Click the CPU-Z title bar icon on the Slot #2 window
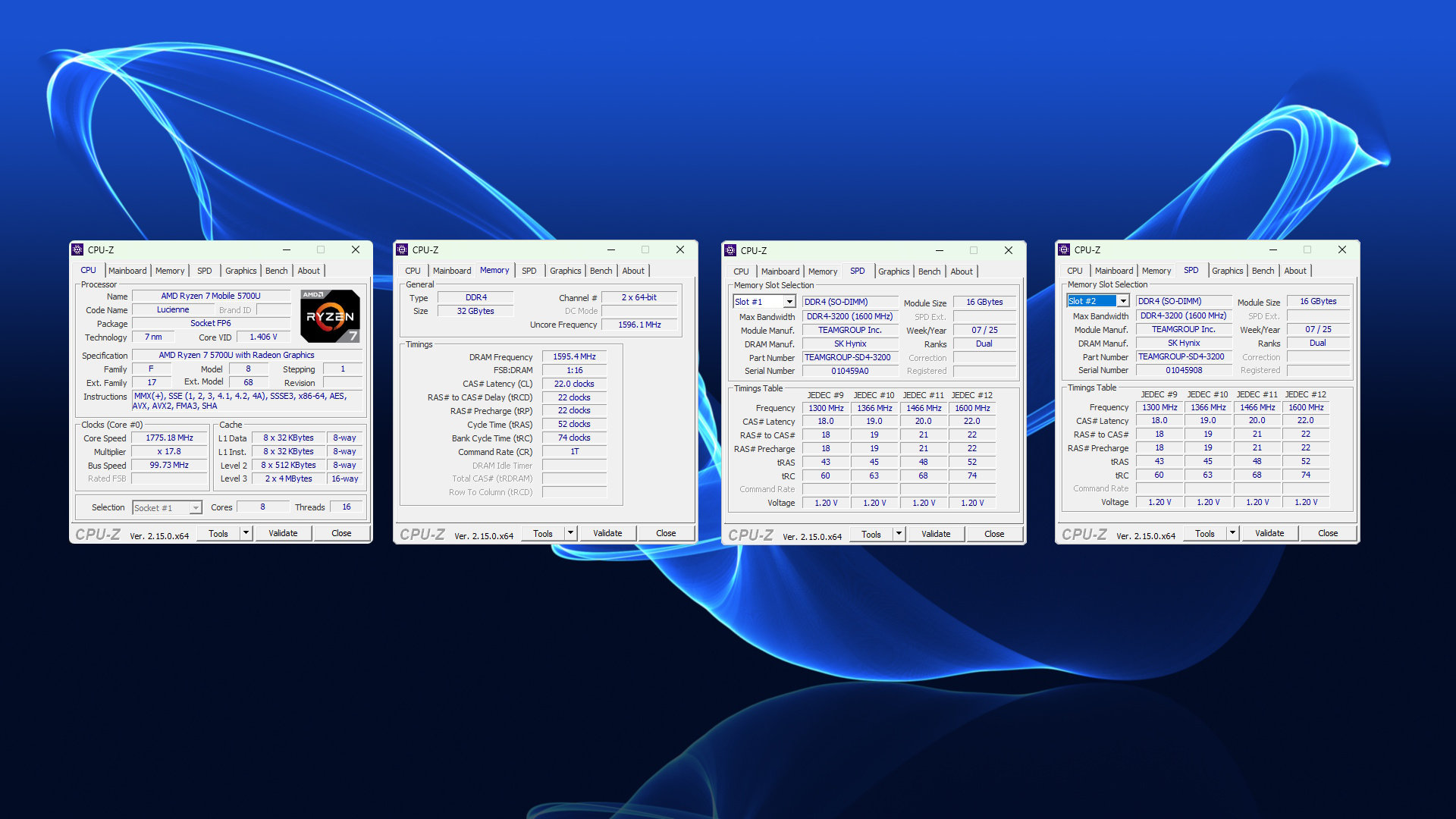 1063,249
